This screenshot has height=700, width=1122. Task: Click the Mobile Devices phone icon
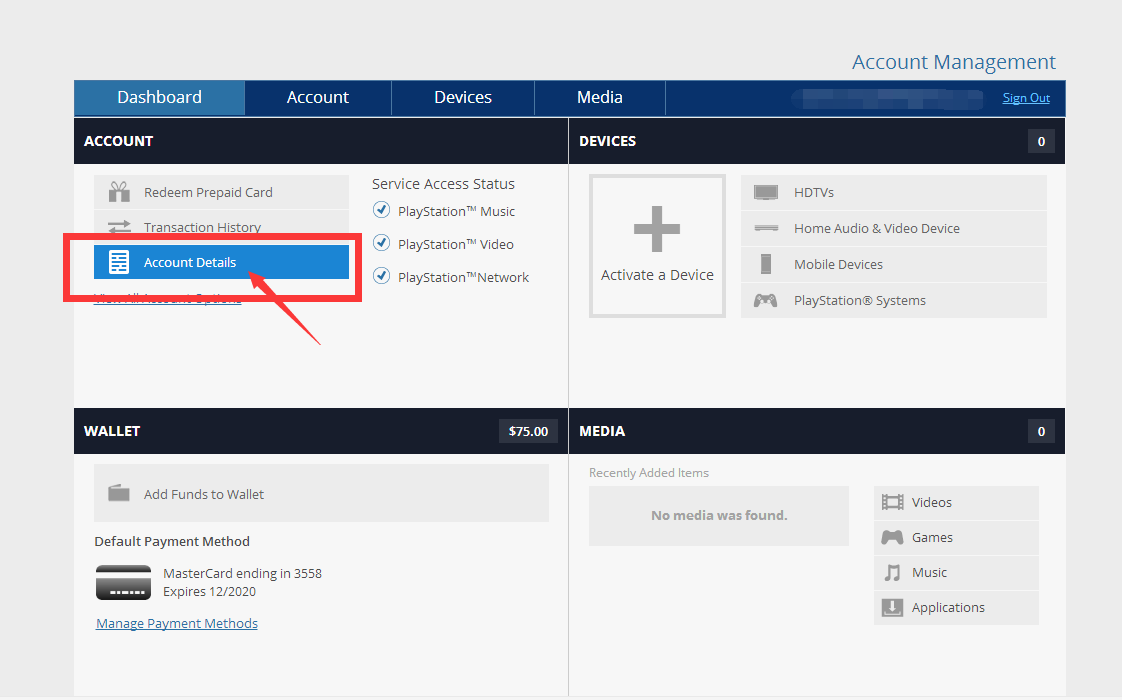[x=766, y=264]
